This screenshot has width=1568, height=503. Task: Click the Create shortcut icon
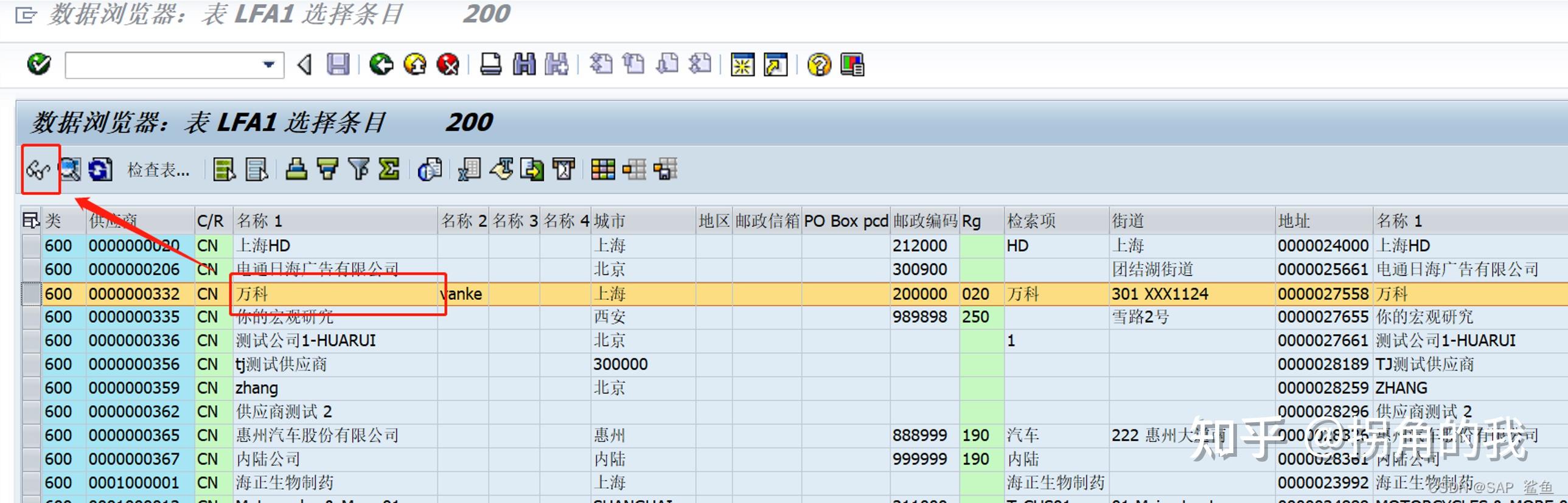point(776,64)
